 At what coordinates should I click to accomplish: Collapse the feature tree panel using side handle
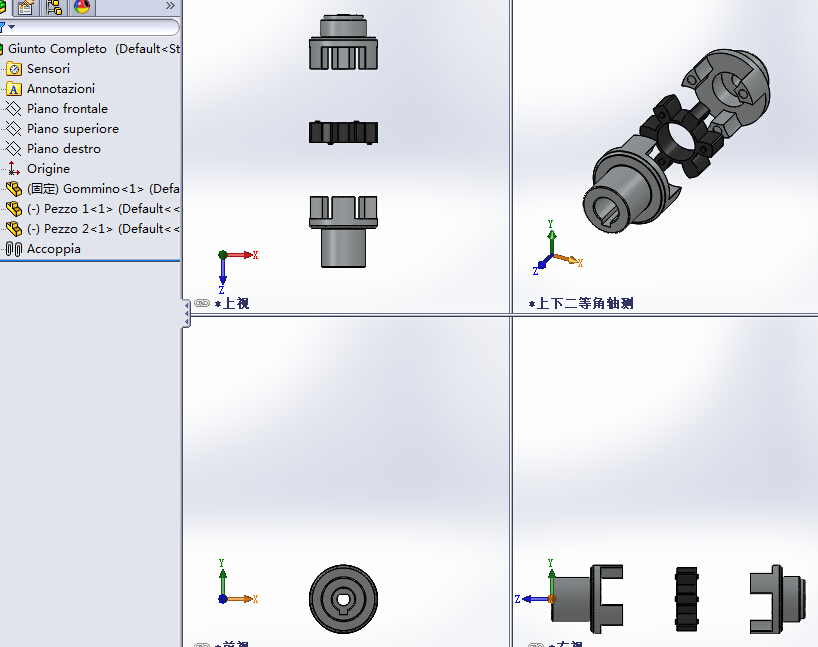tap(186, 313)
